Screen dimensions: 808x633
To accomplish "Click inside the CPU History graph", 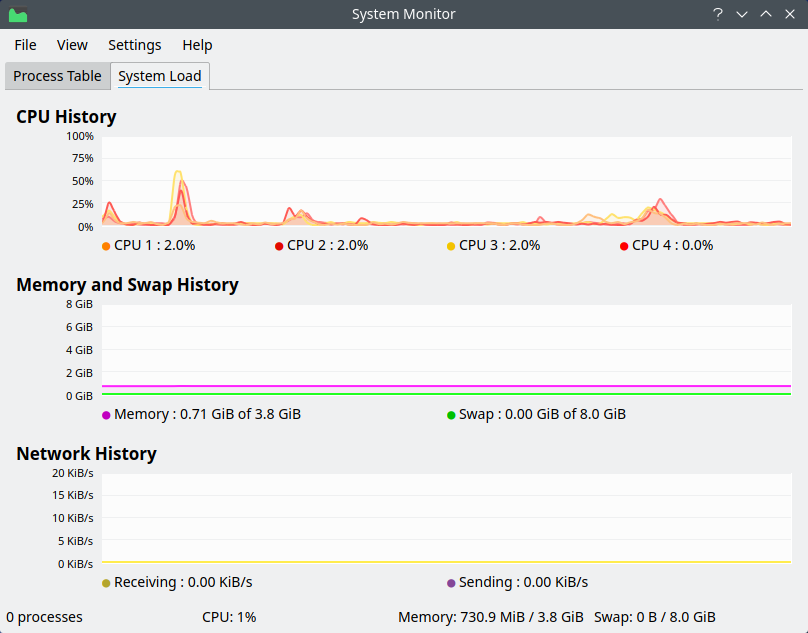I will tap(445, 182).
